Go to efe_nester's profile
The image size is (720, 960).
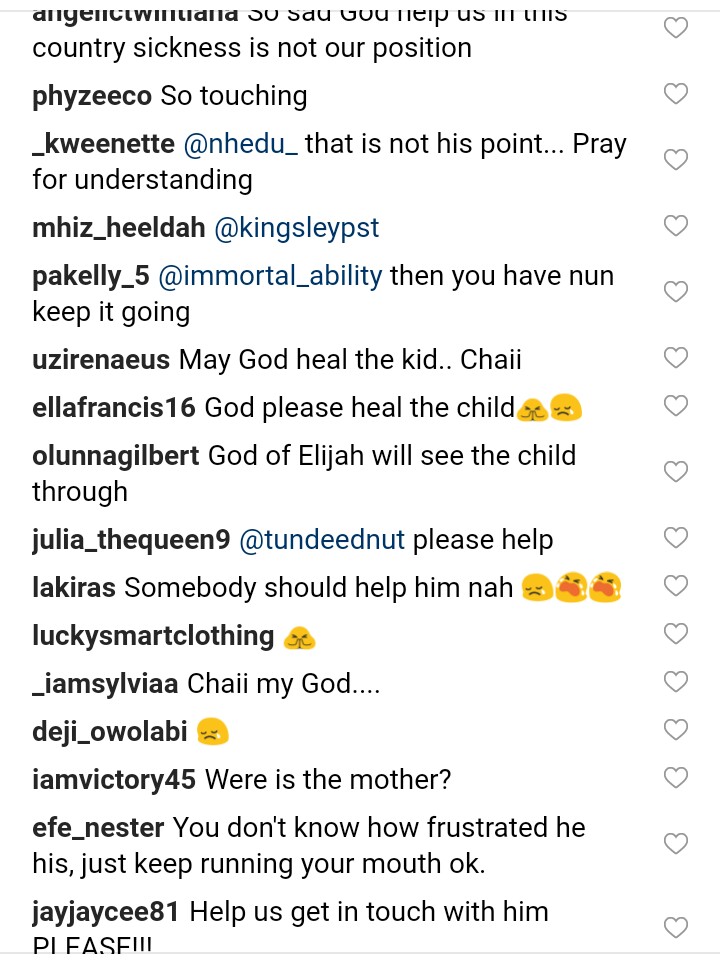click(97, 828)
